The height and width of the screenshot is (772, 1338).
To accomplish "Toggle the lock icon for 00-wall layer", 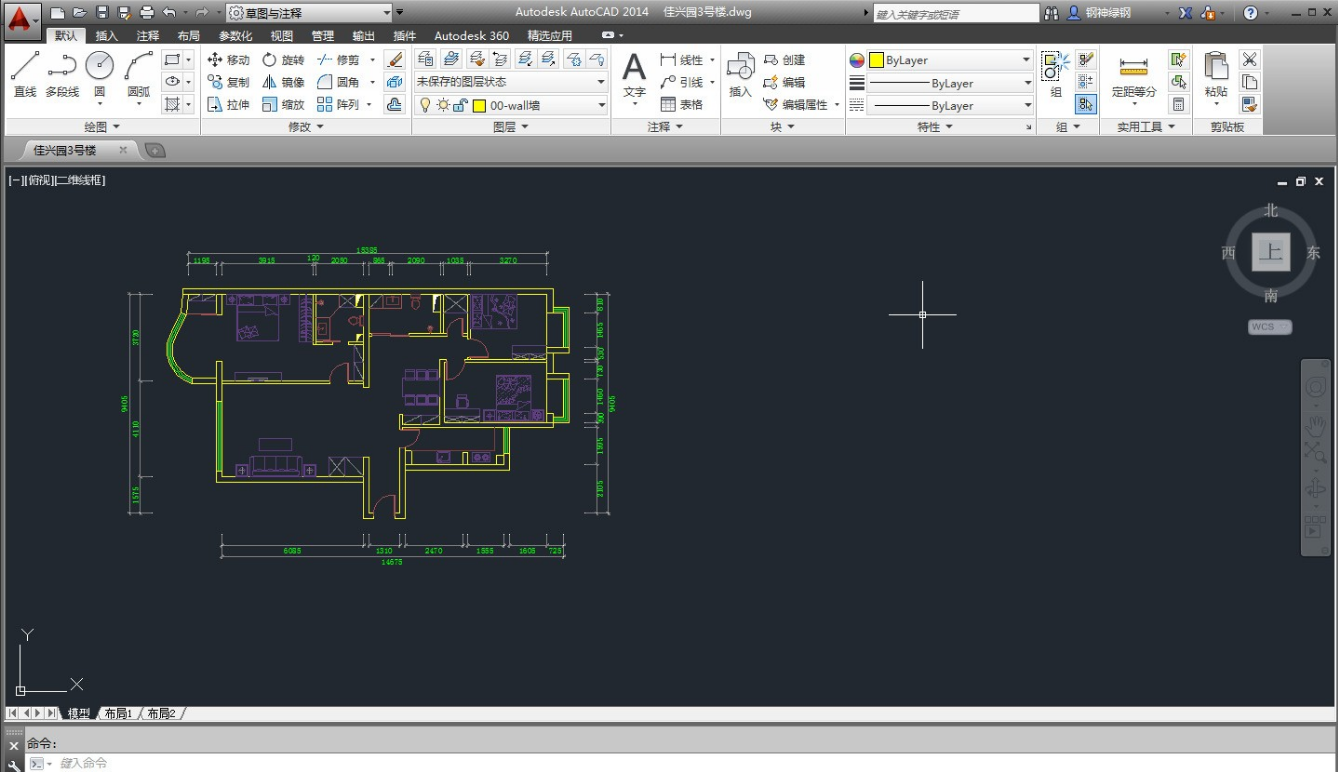I will point(459,105).
